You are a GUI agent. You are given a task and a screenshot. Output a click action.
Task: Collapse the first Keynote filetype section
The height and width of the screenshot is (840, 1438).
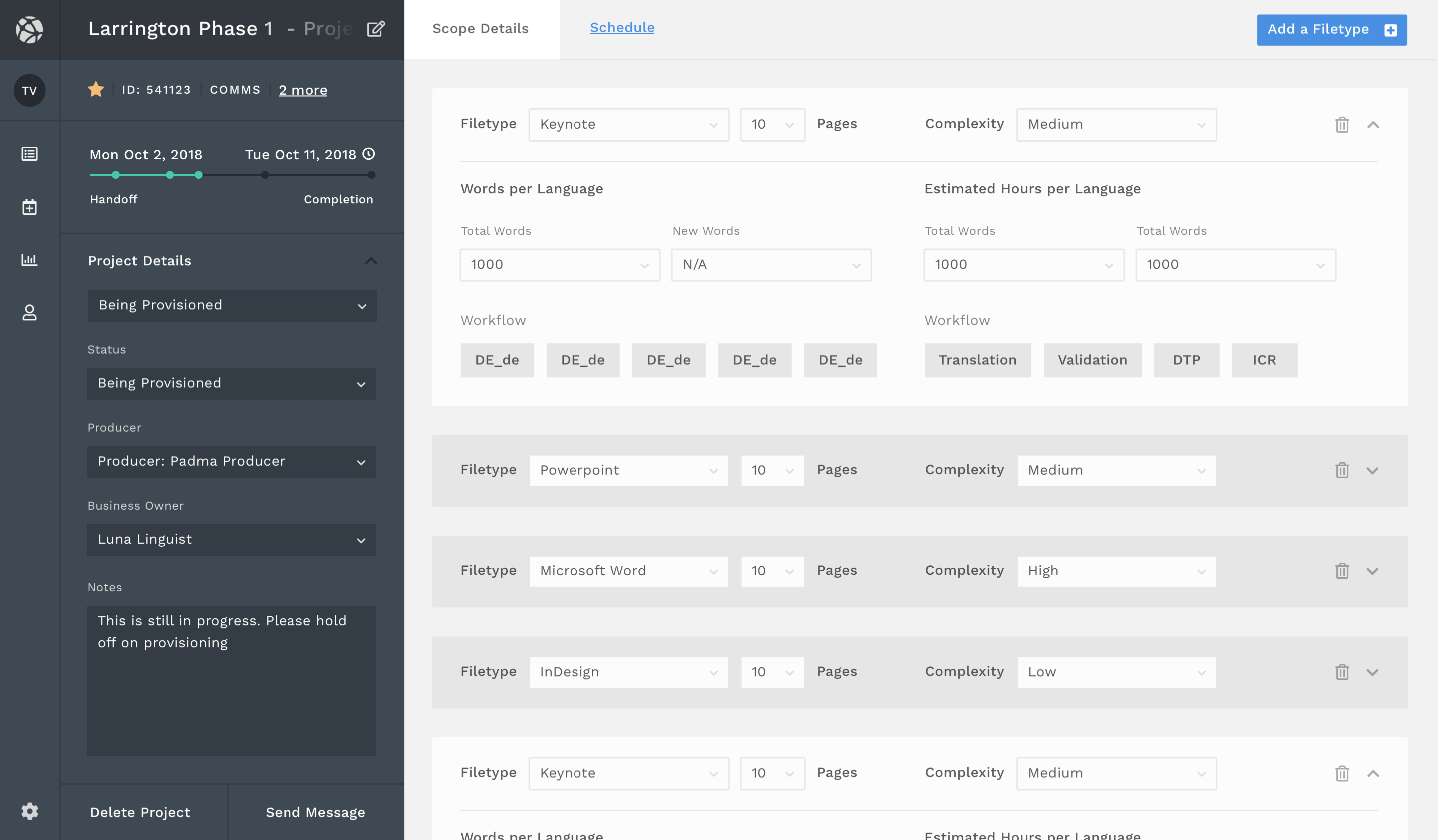pos(1373,125)
